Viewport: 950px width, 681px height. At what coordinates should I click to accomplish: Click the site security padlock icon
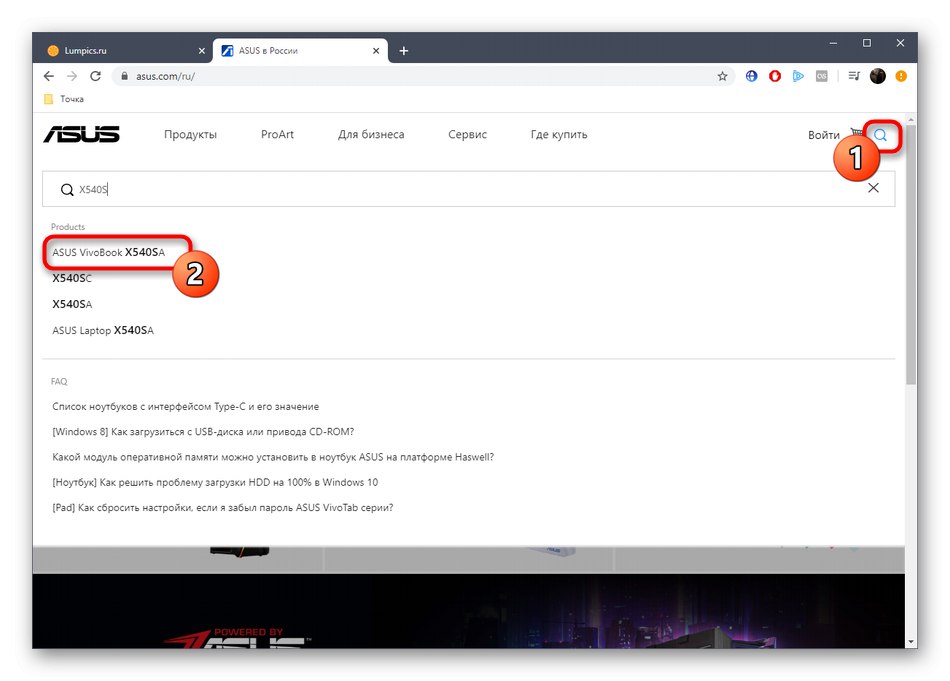click(x=125, y=76)
